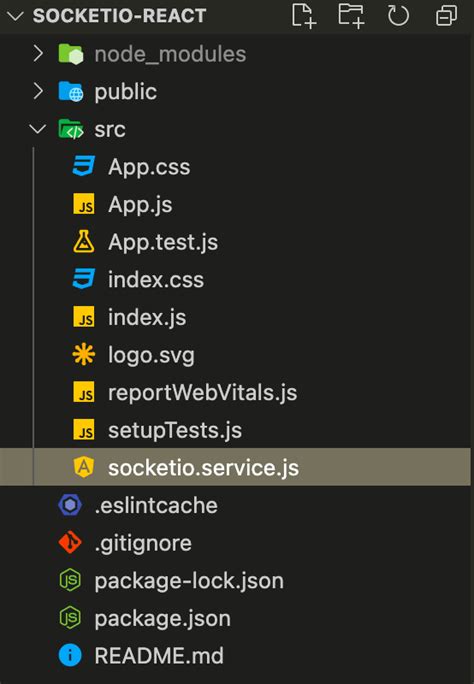474x684 pixels.
Task: Open the package.json file
Action: [x=163, y=619]
